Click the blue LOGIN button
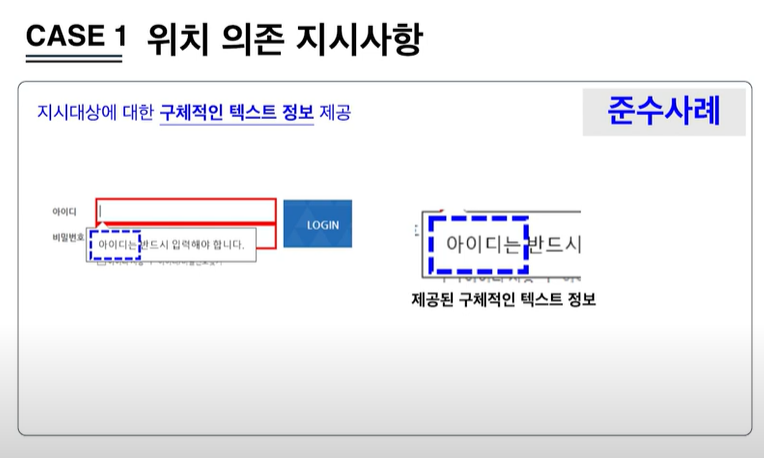The height and width of the screenshot is (458, 764). pyautogui.click(x=318, y=224)
